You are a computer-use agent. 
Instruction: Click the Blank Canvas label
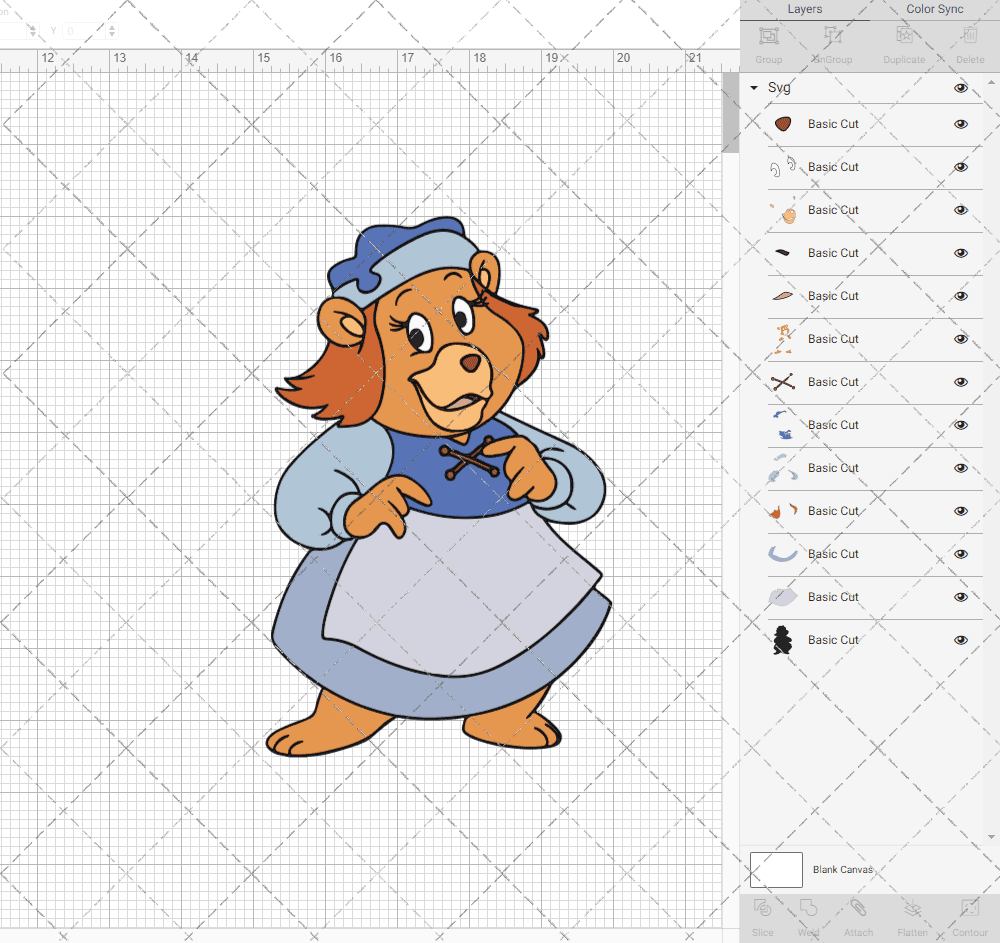pyautogui.click(x=842, y=869)
